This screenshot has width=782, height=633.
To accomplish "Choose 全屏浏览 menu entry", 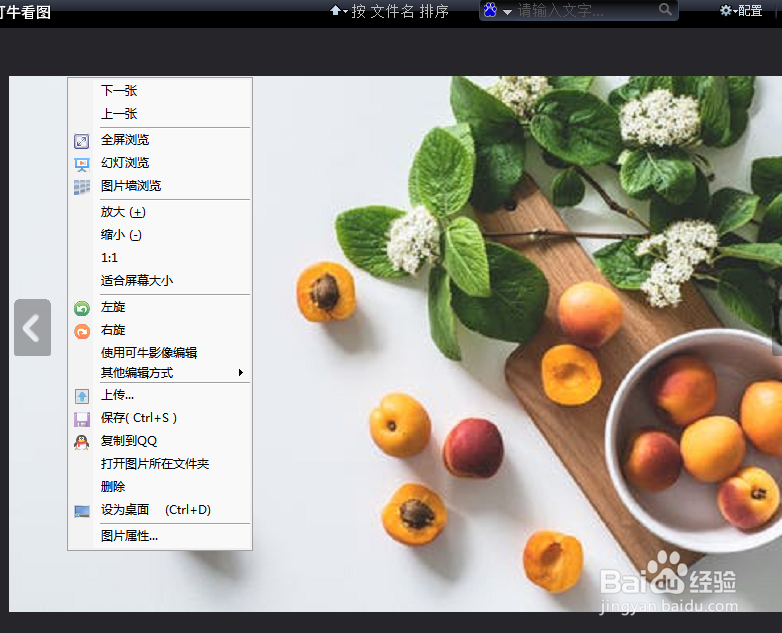I will pos(160,140).
